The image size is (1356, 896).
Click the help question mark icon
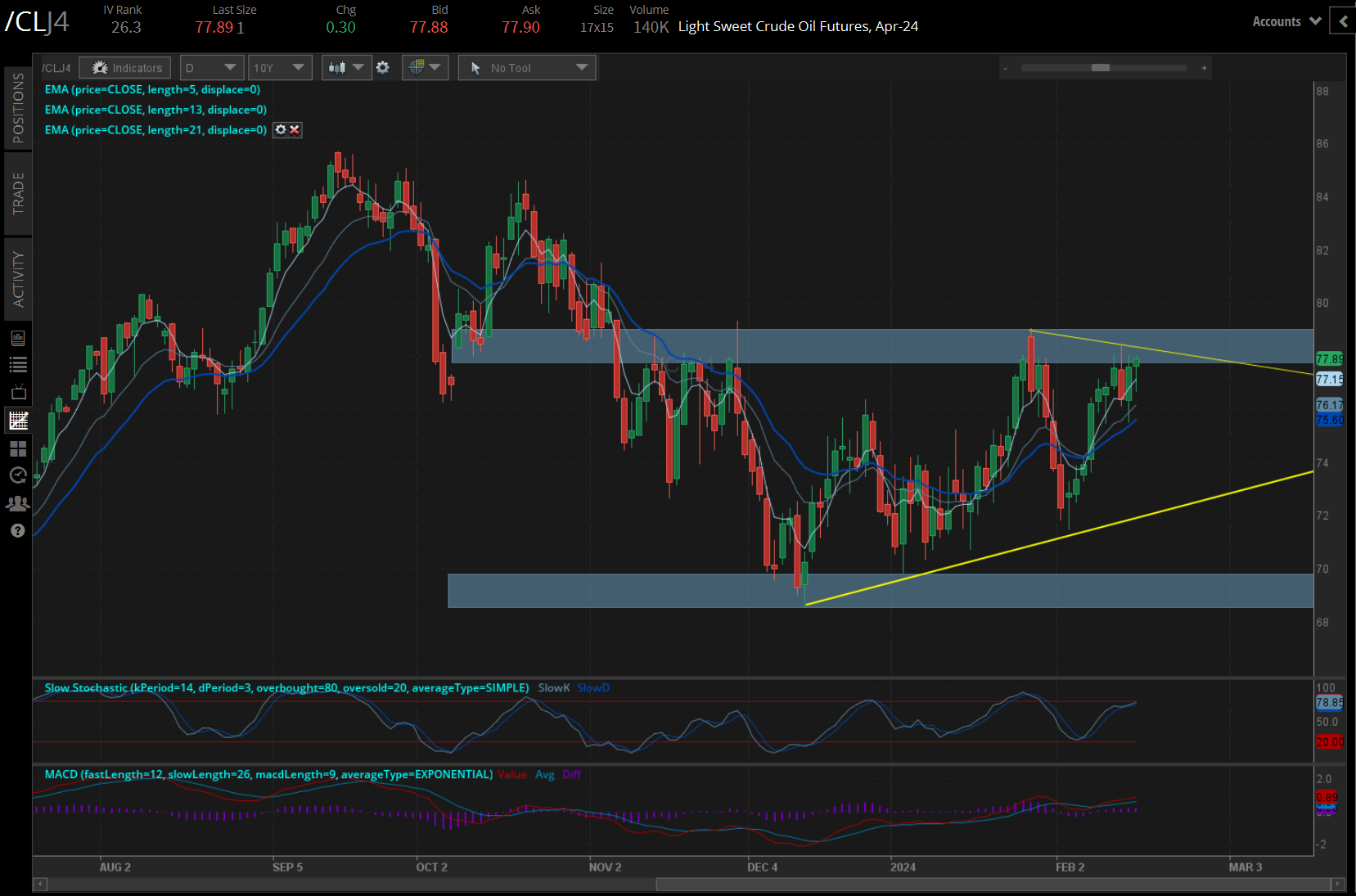17,530
